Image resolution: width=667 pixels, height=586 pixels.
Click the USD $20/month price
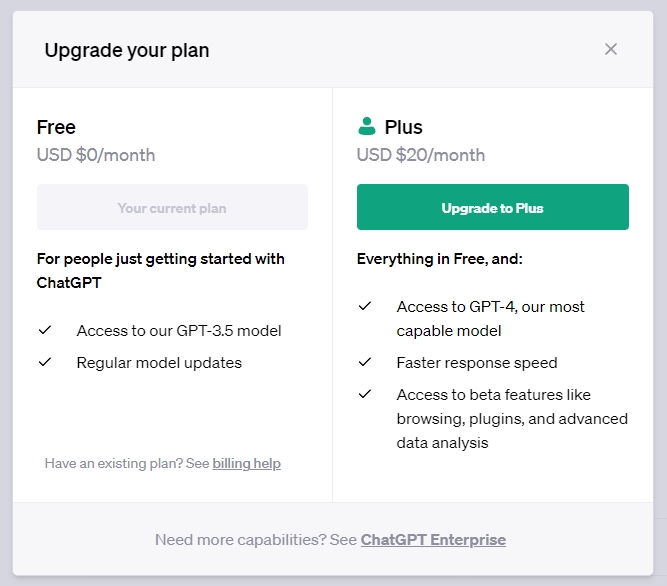coord(420,155)
